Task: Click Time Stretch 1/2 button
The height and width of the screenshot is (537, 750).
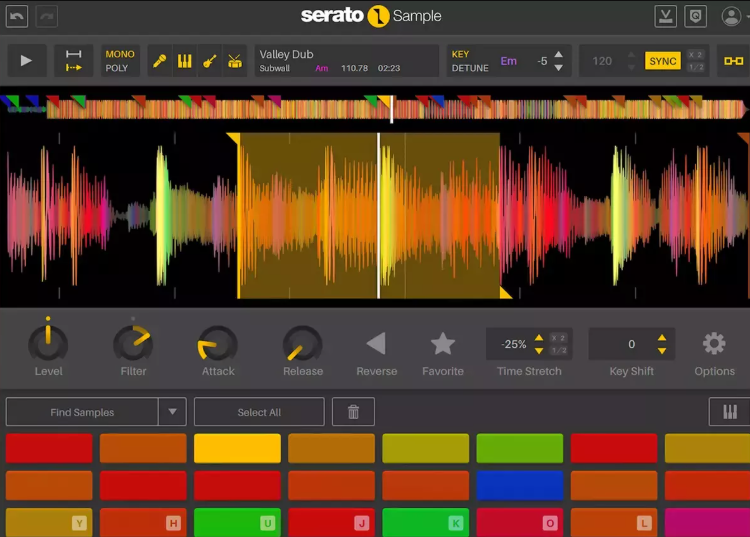Action: click(x=558, y=350)
